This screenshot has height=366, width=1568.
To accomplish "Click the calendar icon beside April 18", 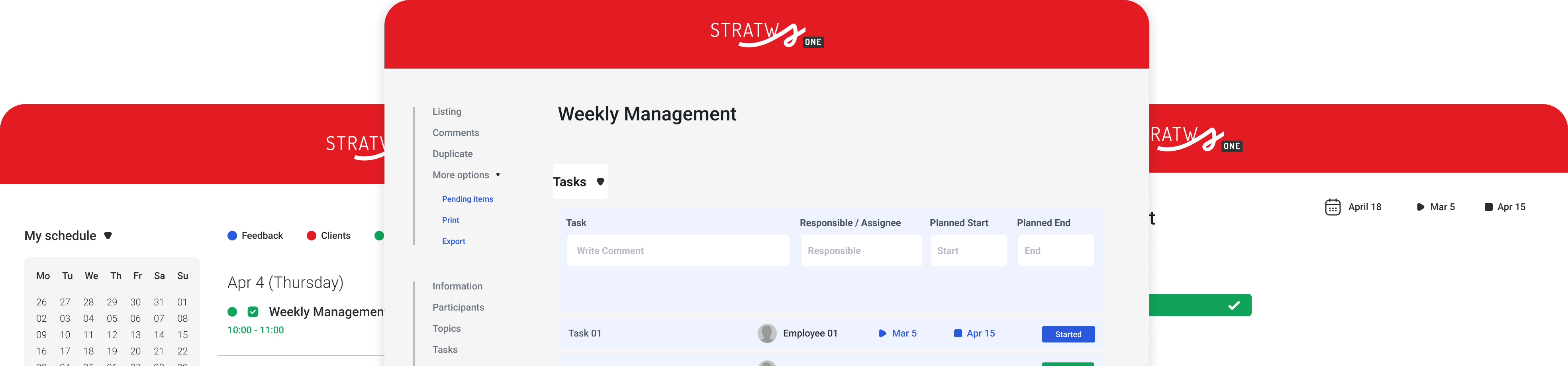I will pos(1333,207).
